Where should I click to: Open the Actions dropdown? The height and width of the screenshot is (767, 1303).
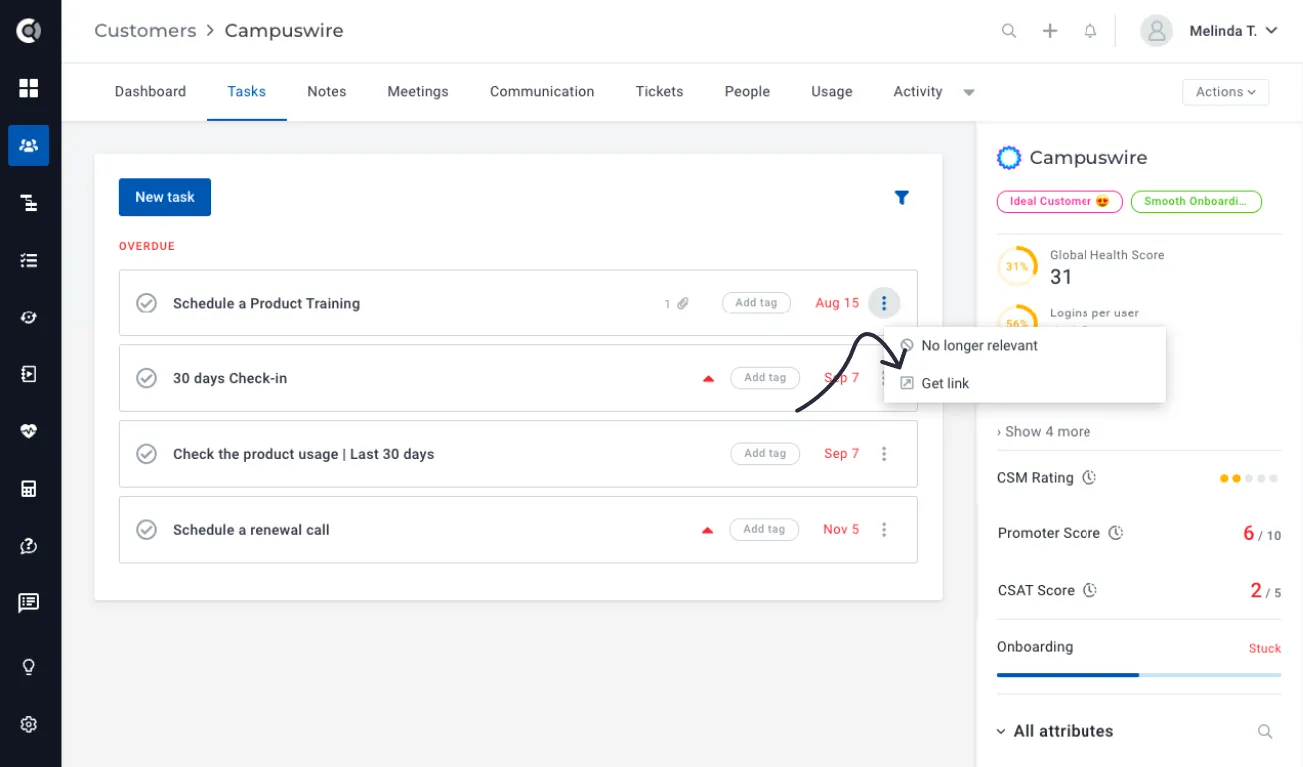[x=1225, y=92]
